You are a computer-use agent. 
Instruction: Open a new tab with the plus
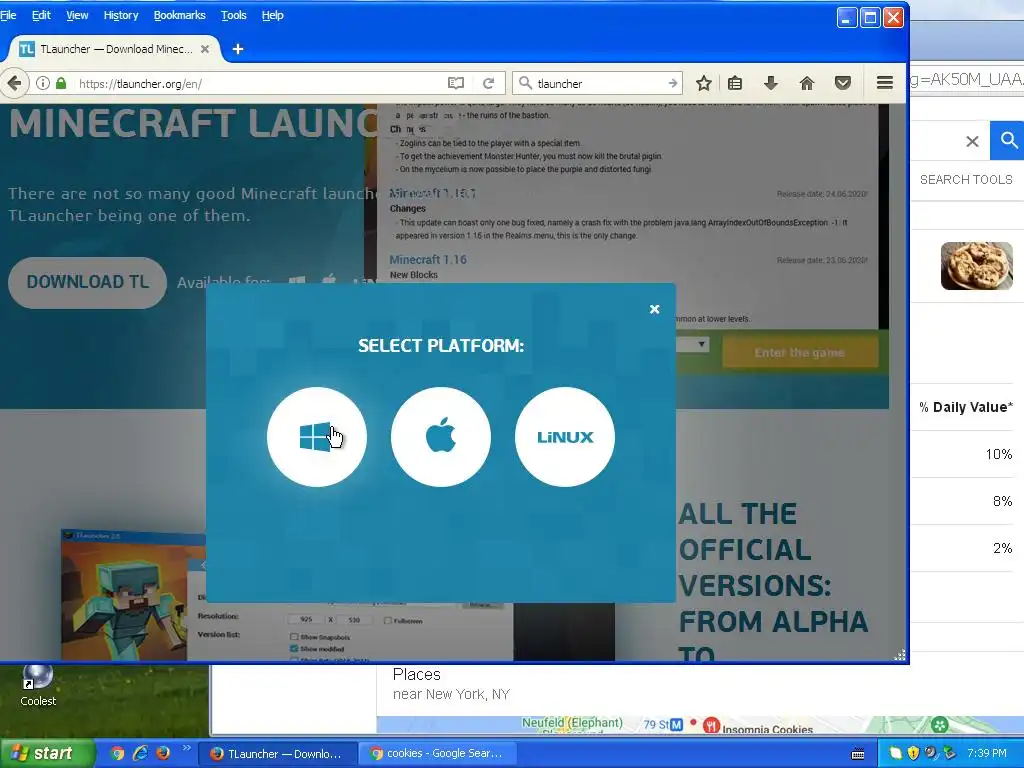(238, 49)
